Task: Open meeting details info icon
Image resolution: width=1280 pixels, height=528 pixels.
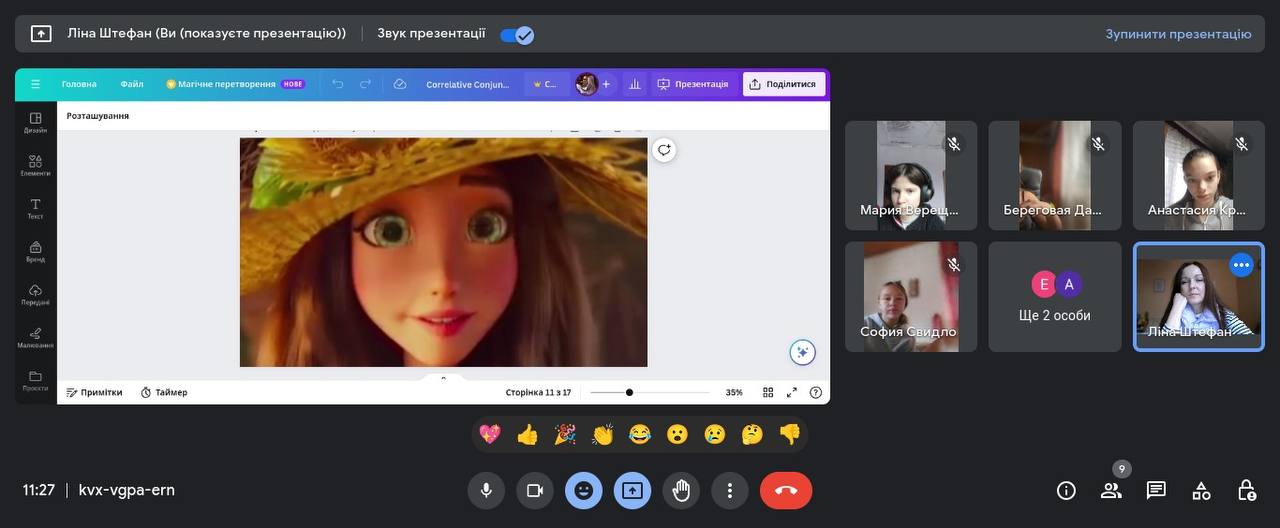Action: point(1066,490)
